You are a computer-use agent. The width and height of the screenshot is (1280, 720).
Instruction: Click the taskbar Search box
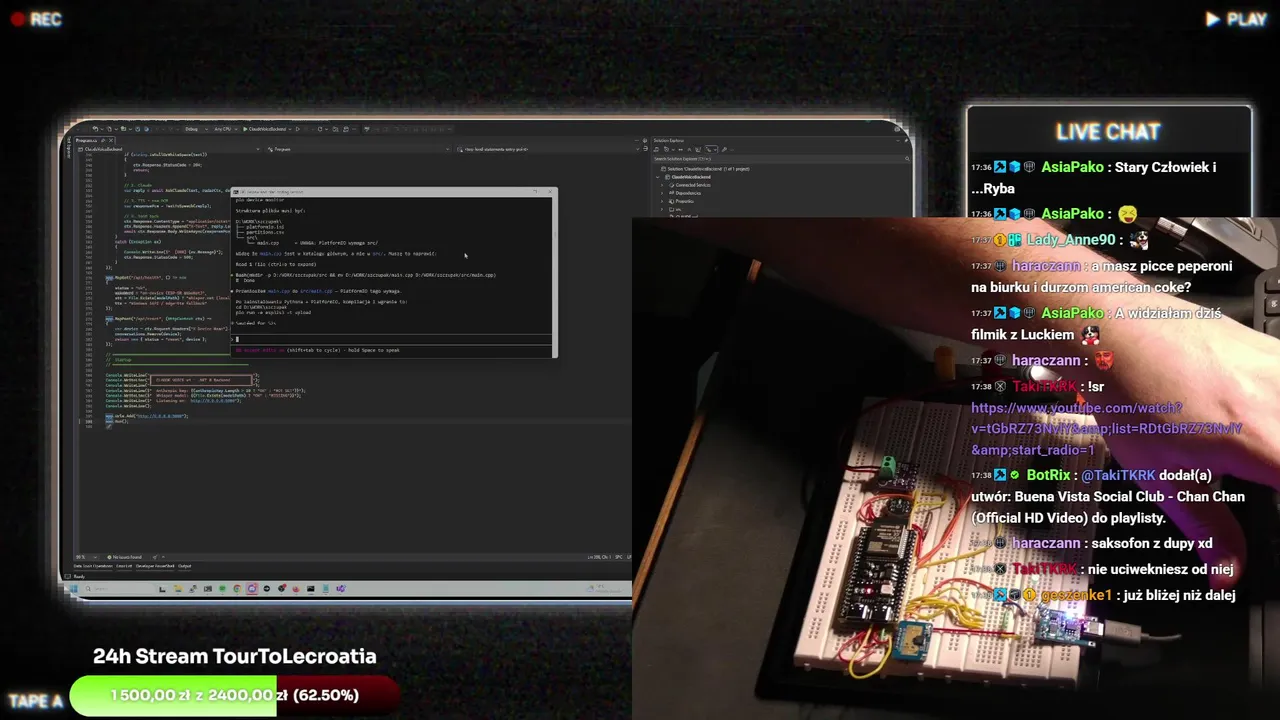pos(121,588)
